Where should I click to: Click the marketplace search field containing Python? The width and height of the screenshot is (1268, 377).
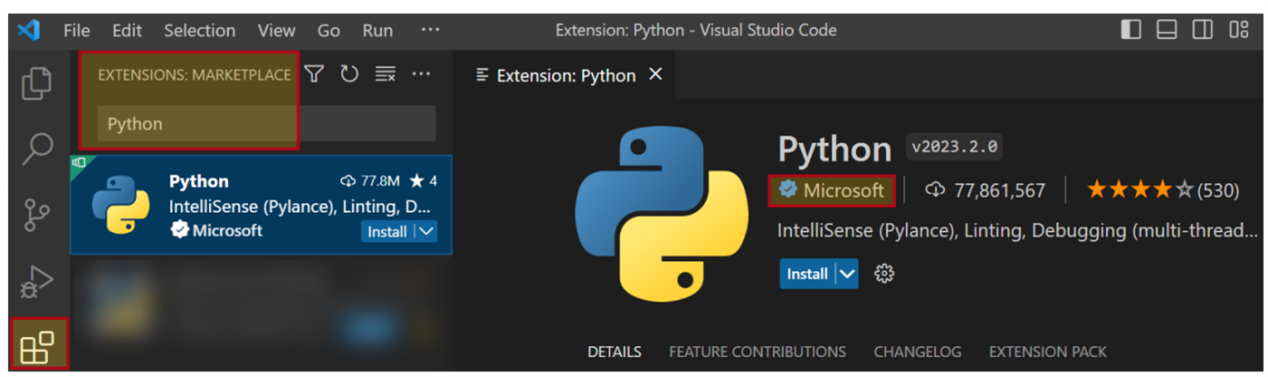(x=266, y=124)
